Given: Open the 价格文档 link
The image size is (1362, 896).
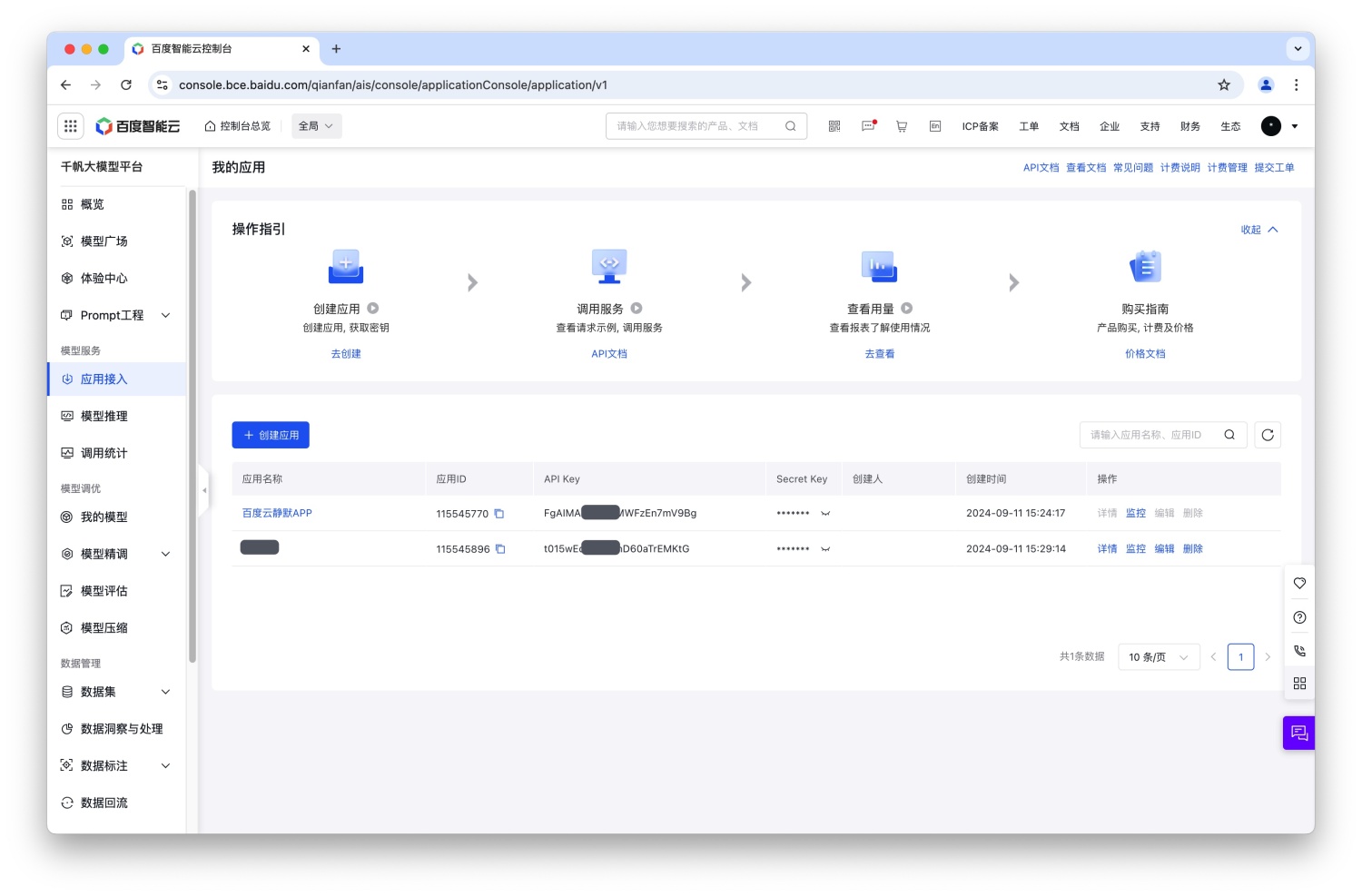Looking at the screenshot, I should [x=1145, y=354].
